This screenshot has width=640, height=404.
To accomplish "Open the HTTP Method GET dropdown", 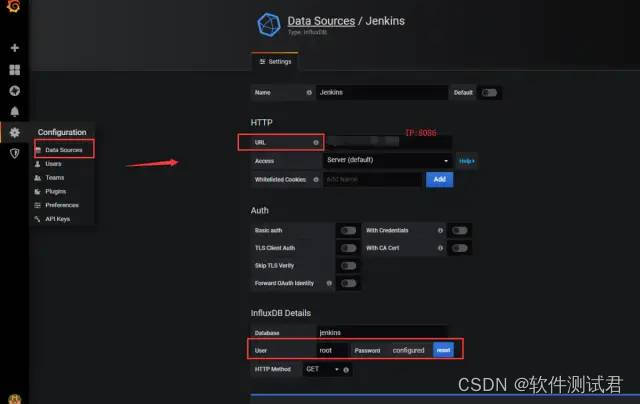I will tap(322, 369).
